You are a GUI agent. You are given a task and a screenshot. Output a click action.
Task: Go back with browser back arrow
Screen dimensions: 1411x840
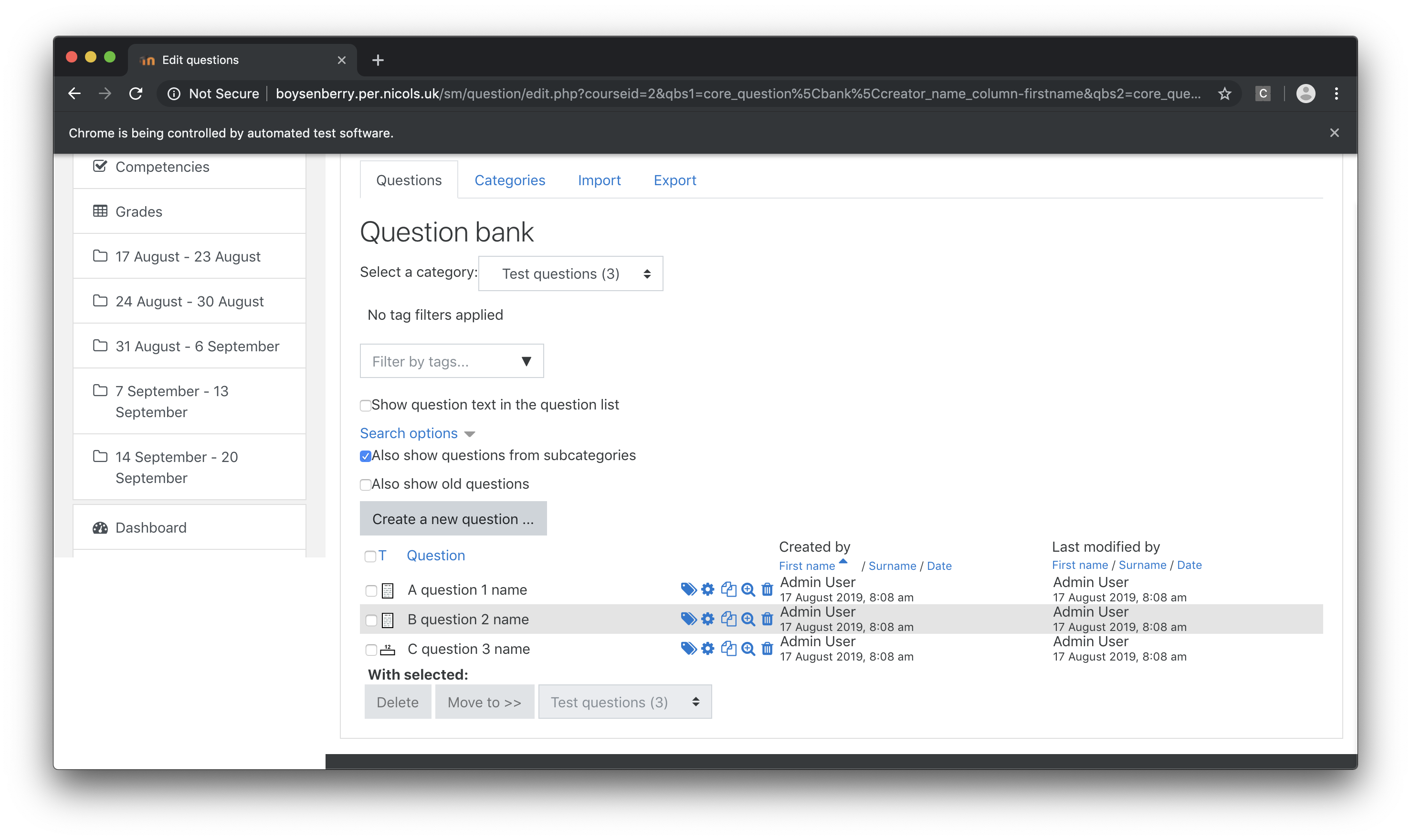(74, 94)
